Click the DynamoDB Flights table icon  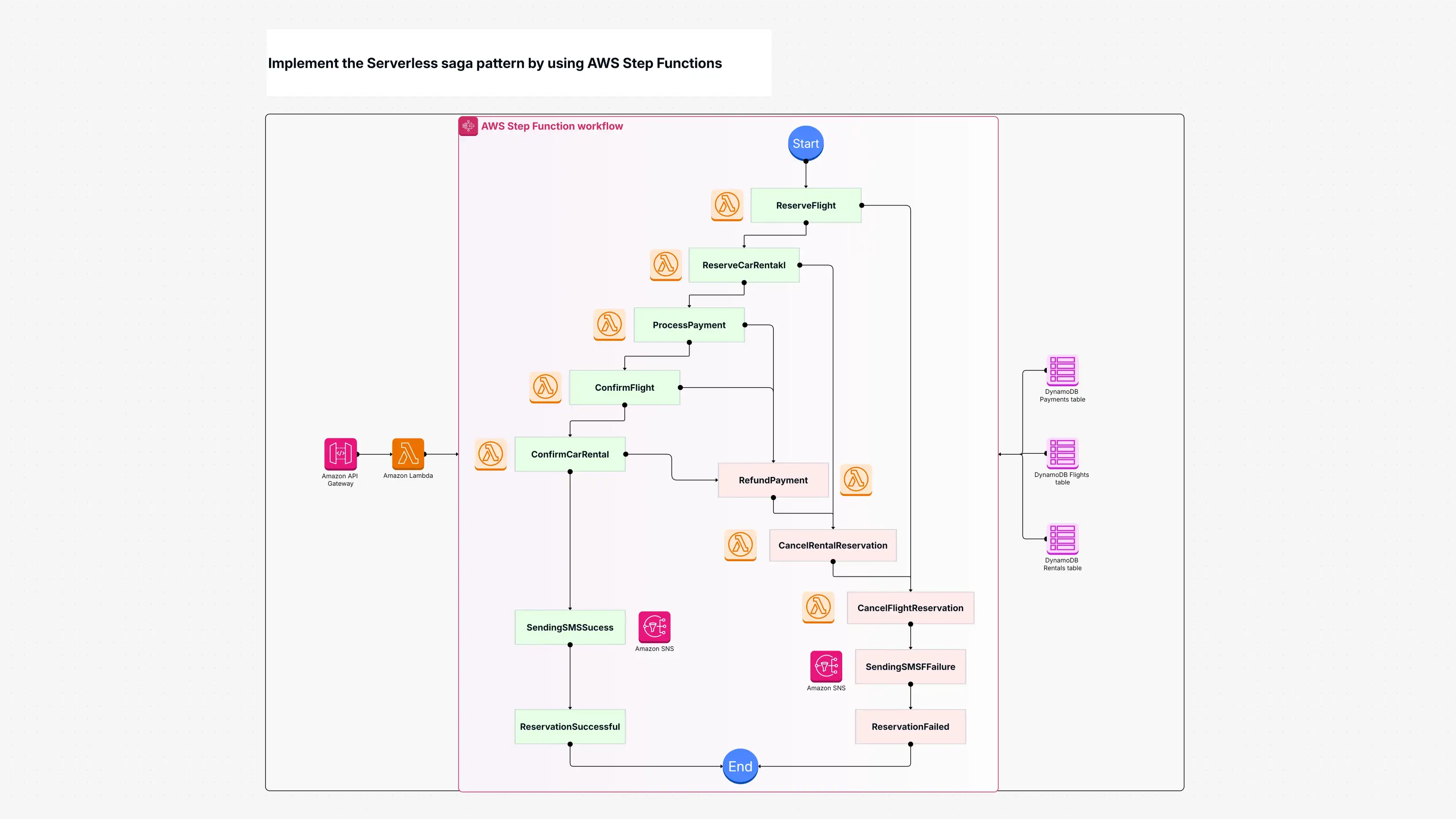pos(1062,453)
